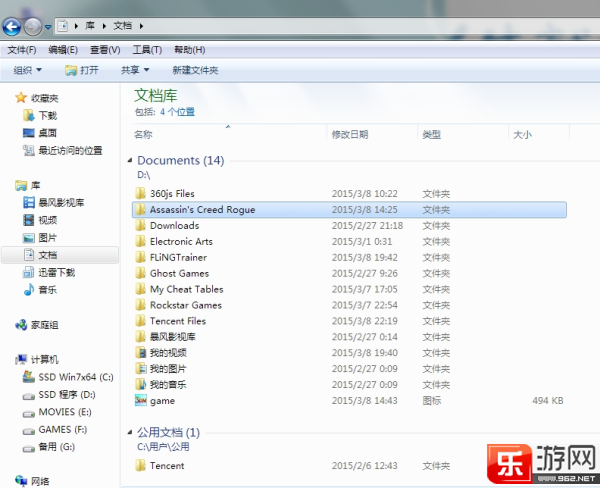Image resolution: width=600 pixels, height=488 pixels.
Task: Open the 共享 dropdown
Action: click(x=135, y=70)
